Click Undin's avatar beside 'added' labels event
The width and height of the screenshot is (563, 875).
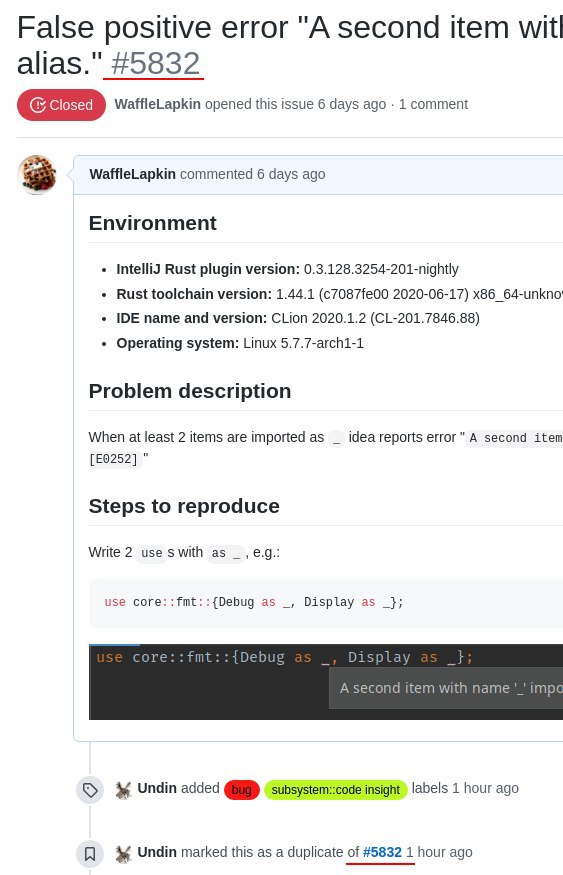point(123,790)
